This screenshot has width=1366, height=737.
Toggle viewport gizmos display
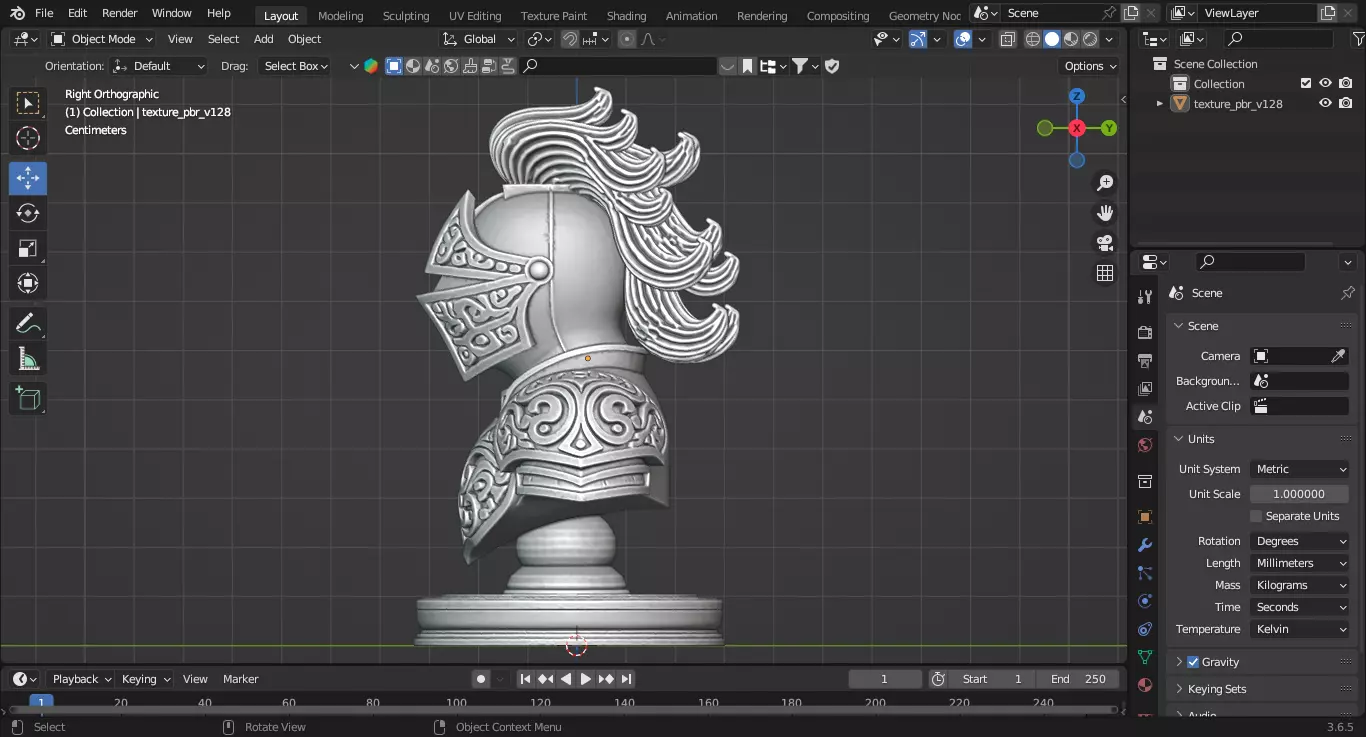click(x=917, y=39)
